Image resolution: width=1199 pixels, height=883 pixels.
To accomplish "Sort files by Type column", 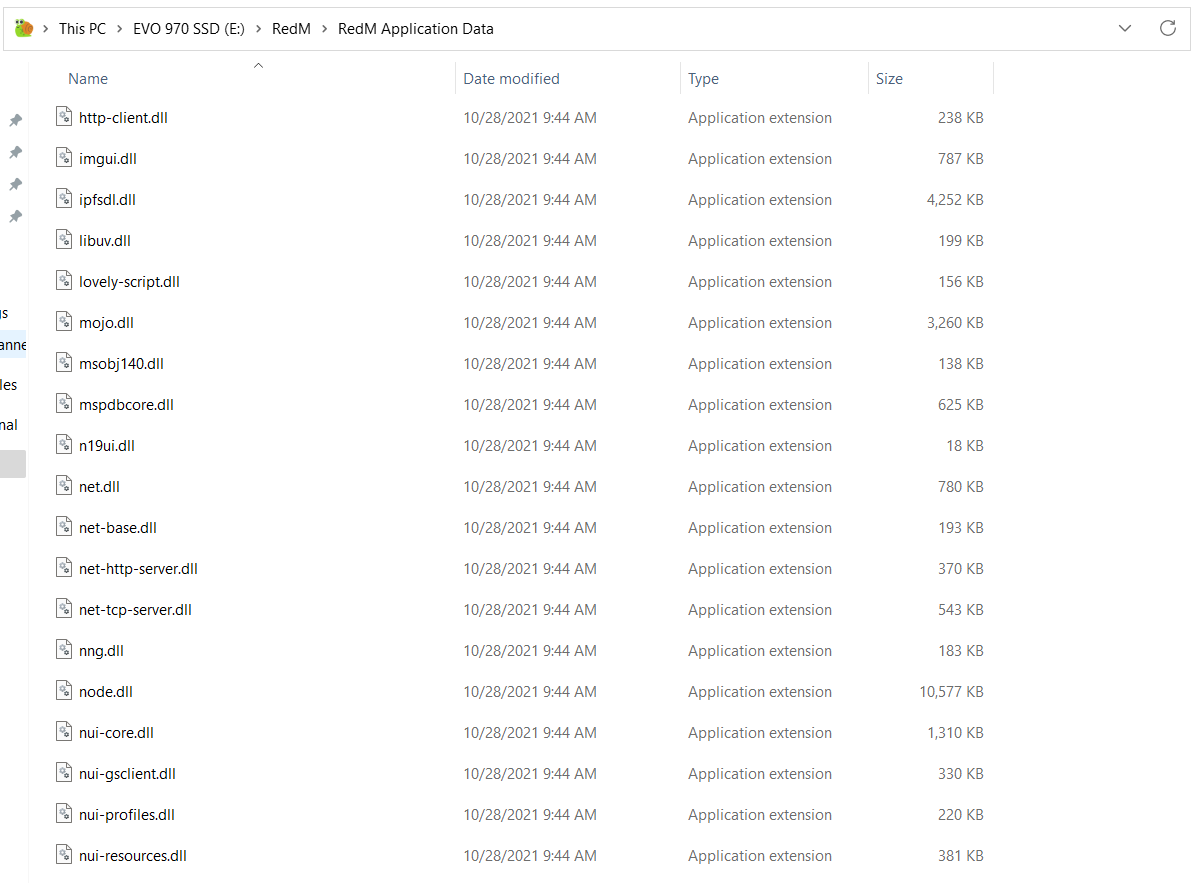I will point(703,79).
